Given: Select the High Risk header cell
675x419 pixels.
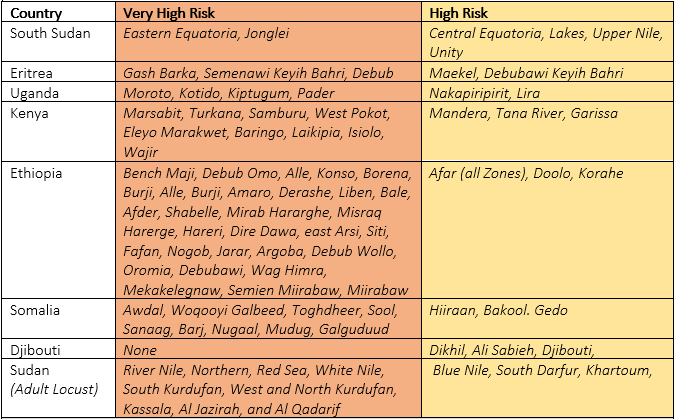Looking at the screenshot, I should click(x=547, y=12).
